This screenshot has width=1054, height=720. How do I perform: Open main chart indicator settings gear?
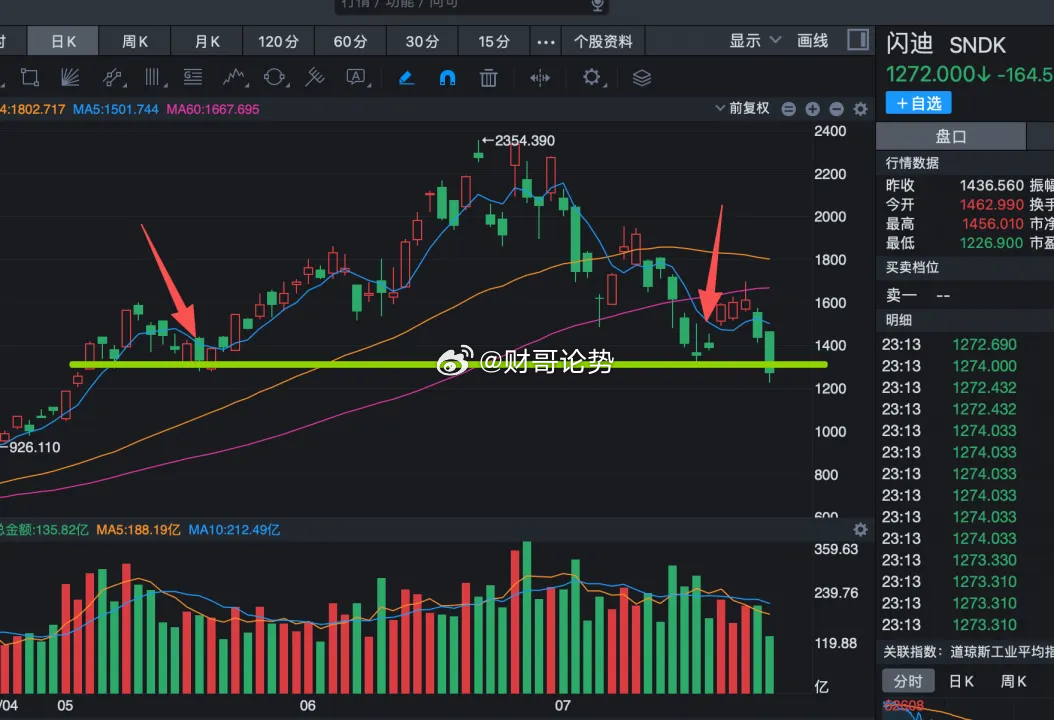[x=860, y=109]
